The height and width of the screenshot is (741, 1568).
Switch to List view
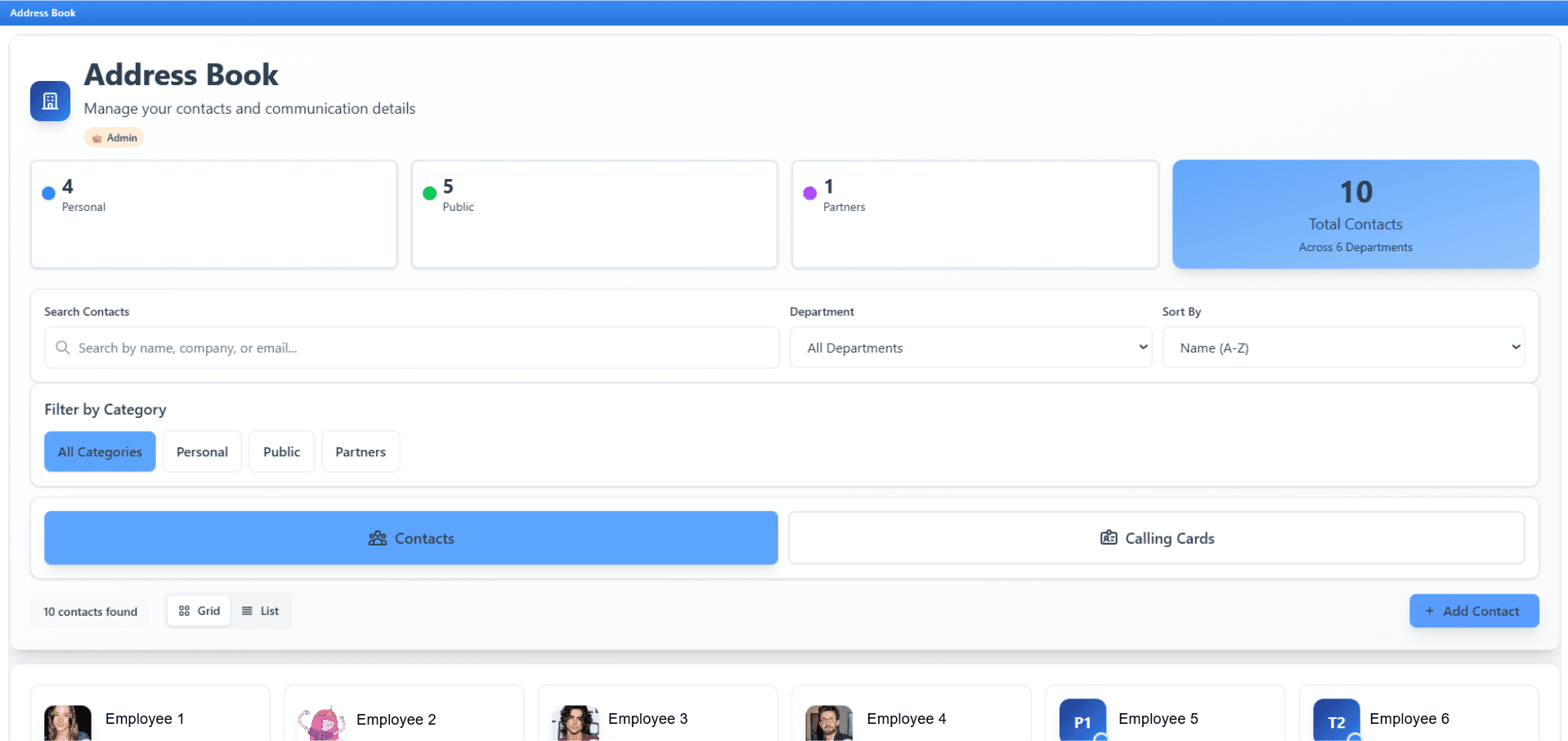(x=261, y=611)
